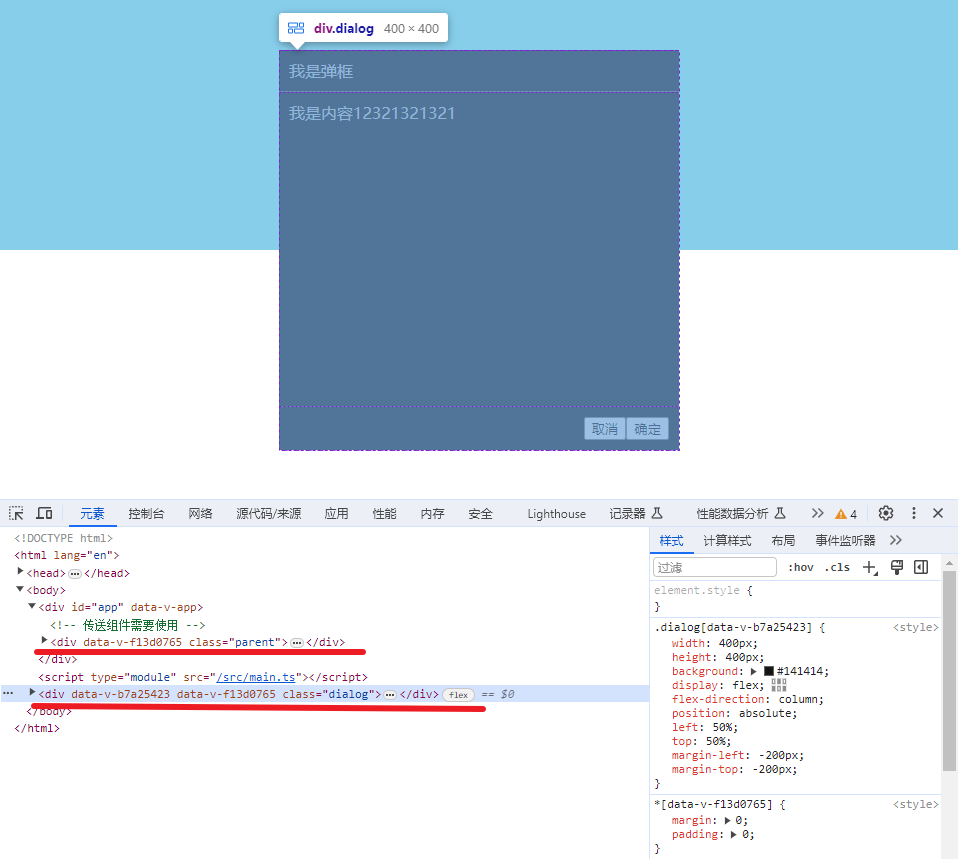Open the 内存 tab

point(432,514)
